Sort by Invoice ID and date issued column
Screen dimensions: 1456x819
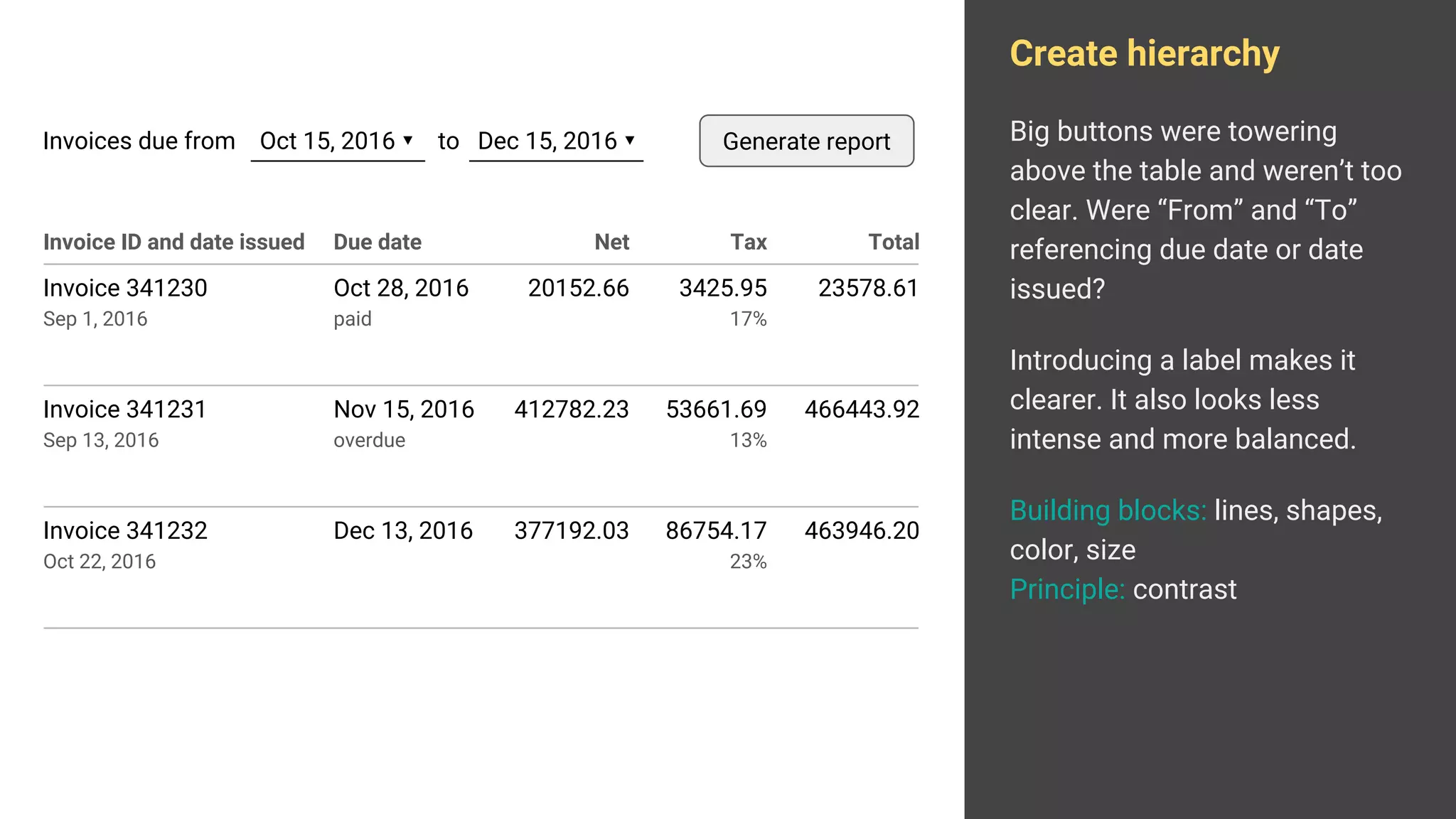(173, 242)
